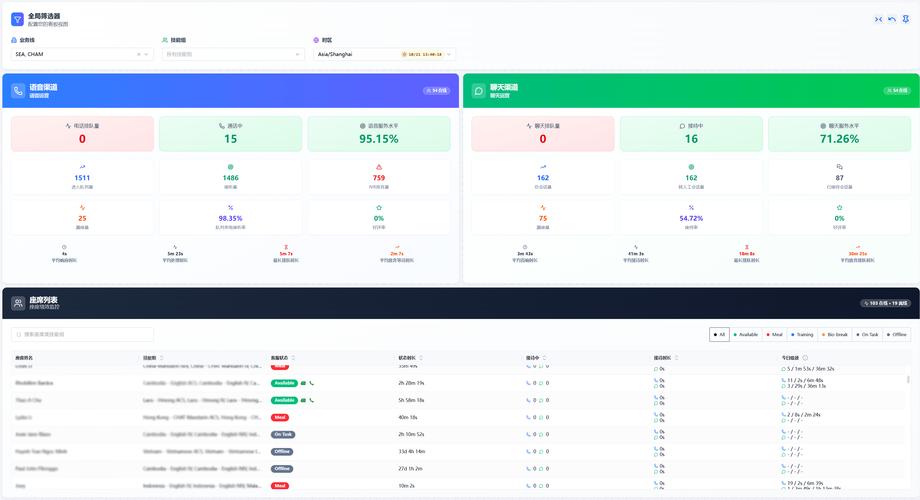Click the agents icon in seat list header

(x=18, y=303)
